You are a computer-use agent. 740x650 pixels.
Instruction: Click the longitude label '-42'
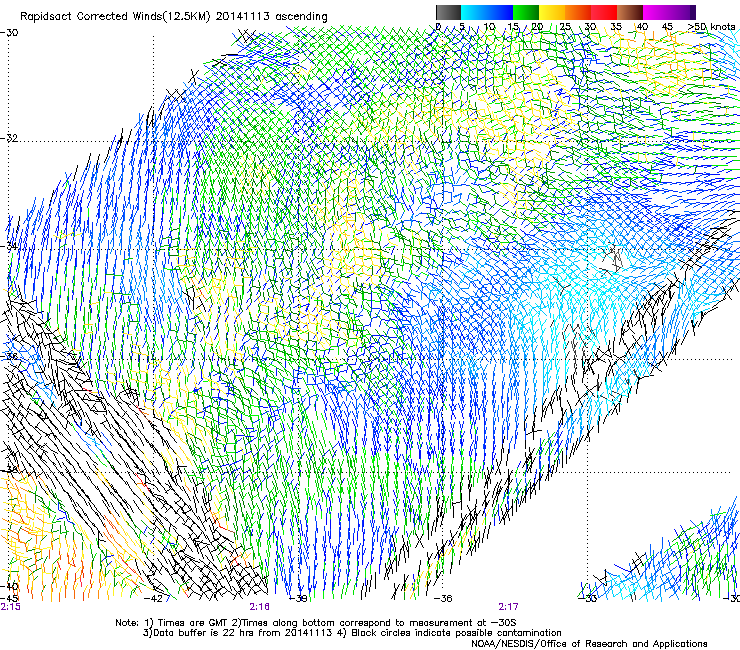pos(153,599)
